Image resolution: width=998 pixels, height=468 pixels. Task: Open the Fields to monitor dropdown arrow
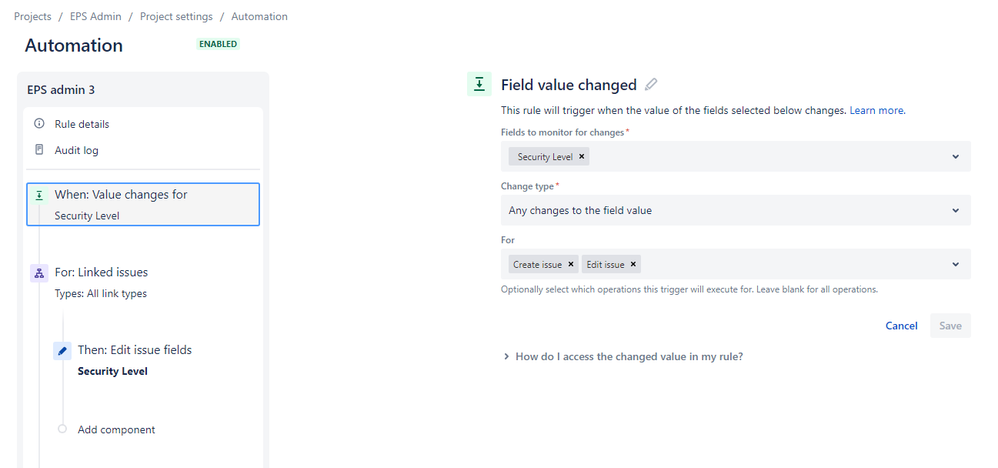click(955, 157)
